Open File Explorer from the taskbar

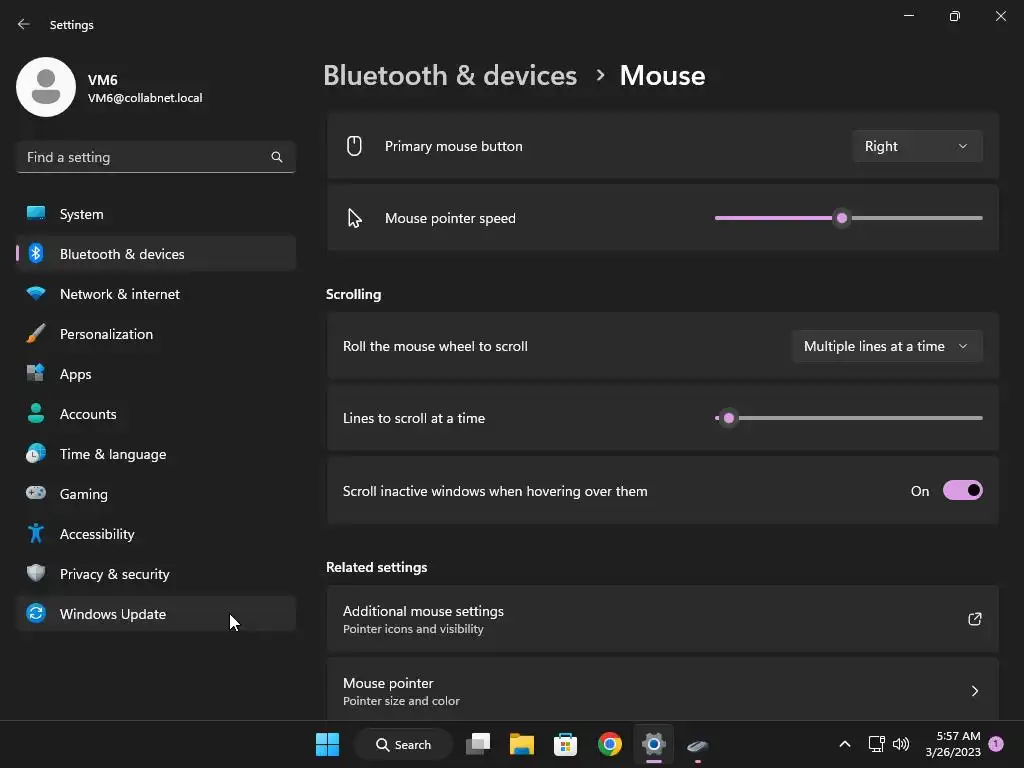point(522,744)
